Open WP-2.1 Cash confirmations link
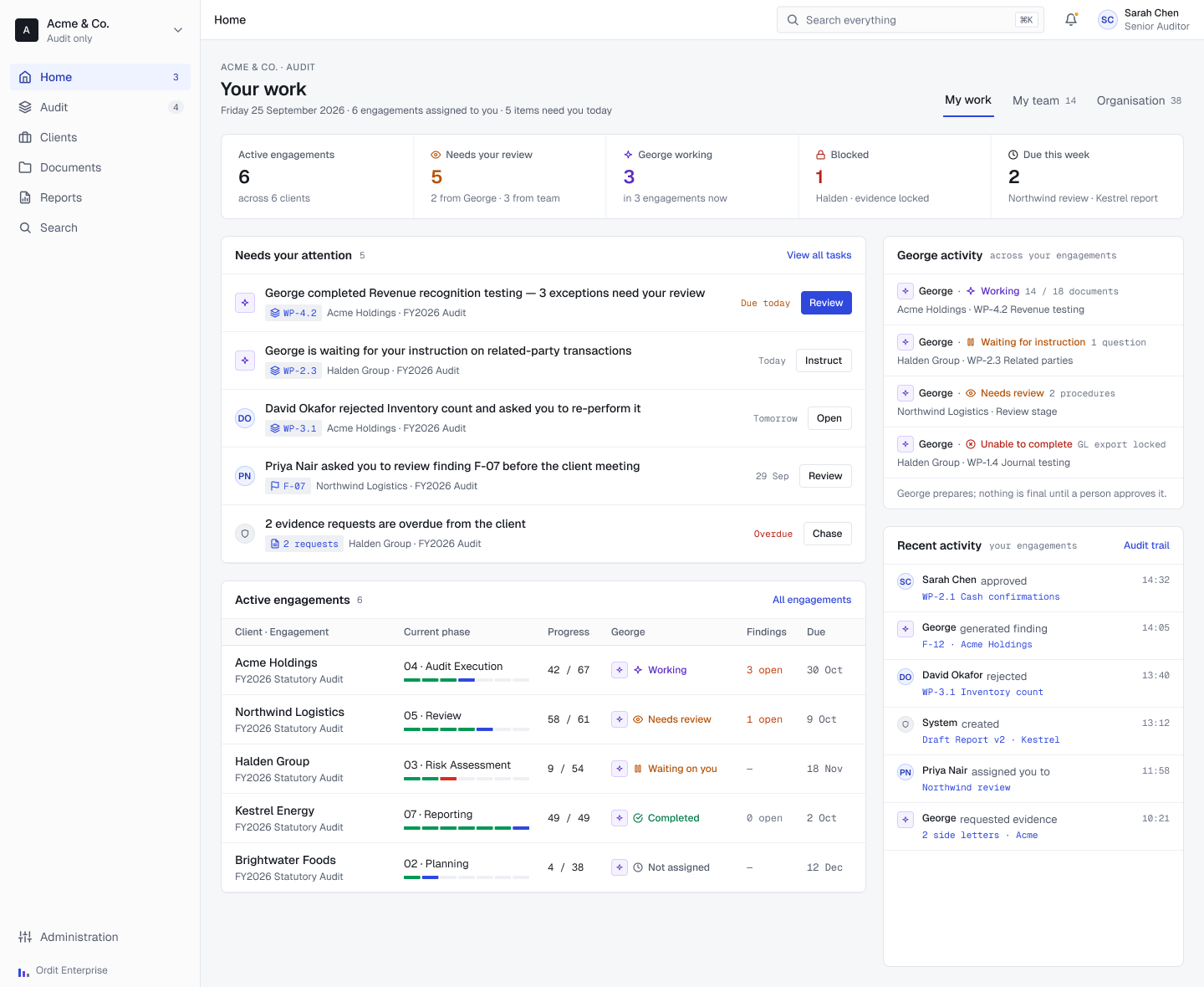This screenshot has width=1204, height=987. [x=991, y=597]
